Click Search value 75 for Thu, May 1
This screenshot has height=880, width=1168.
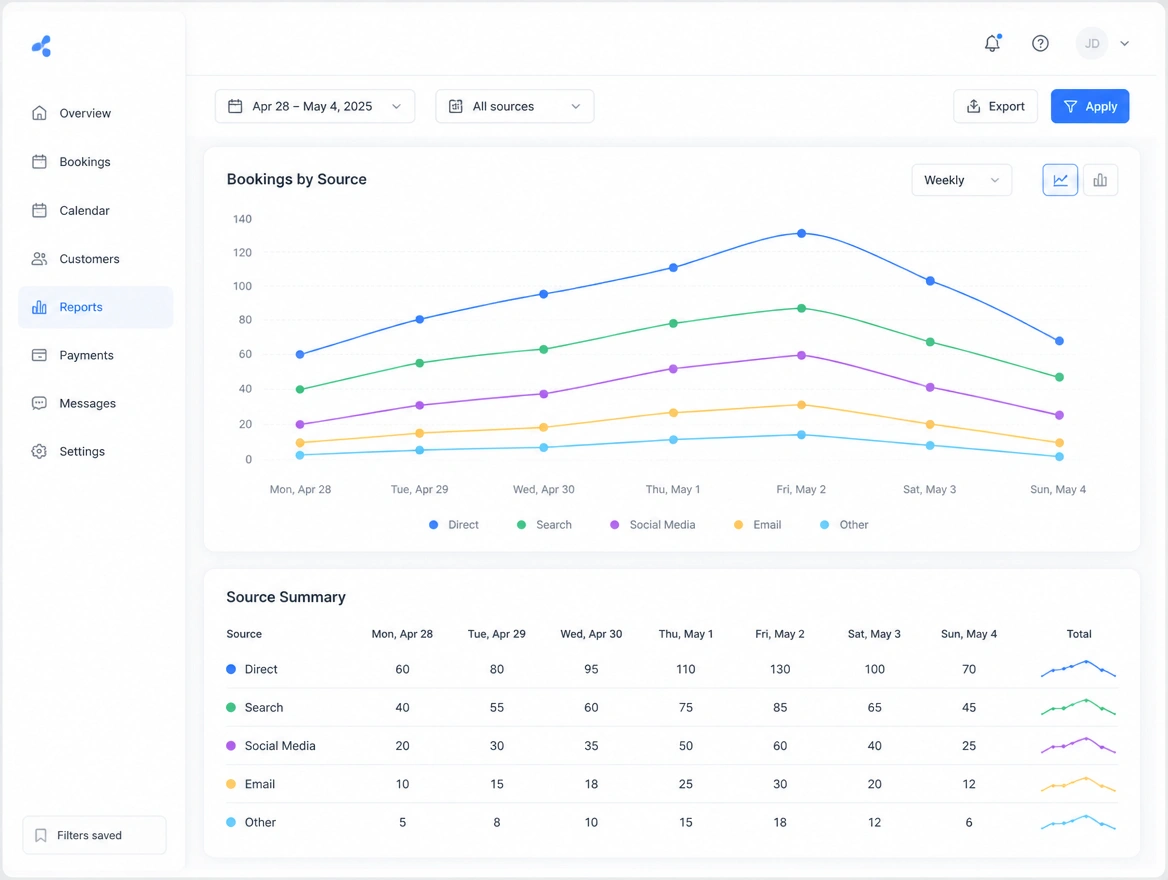click(x=685, y=707)
